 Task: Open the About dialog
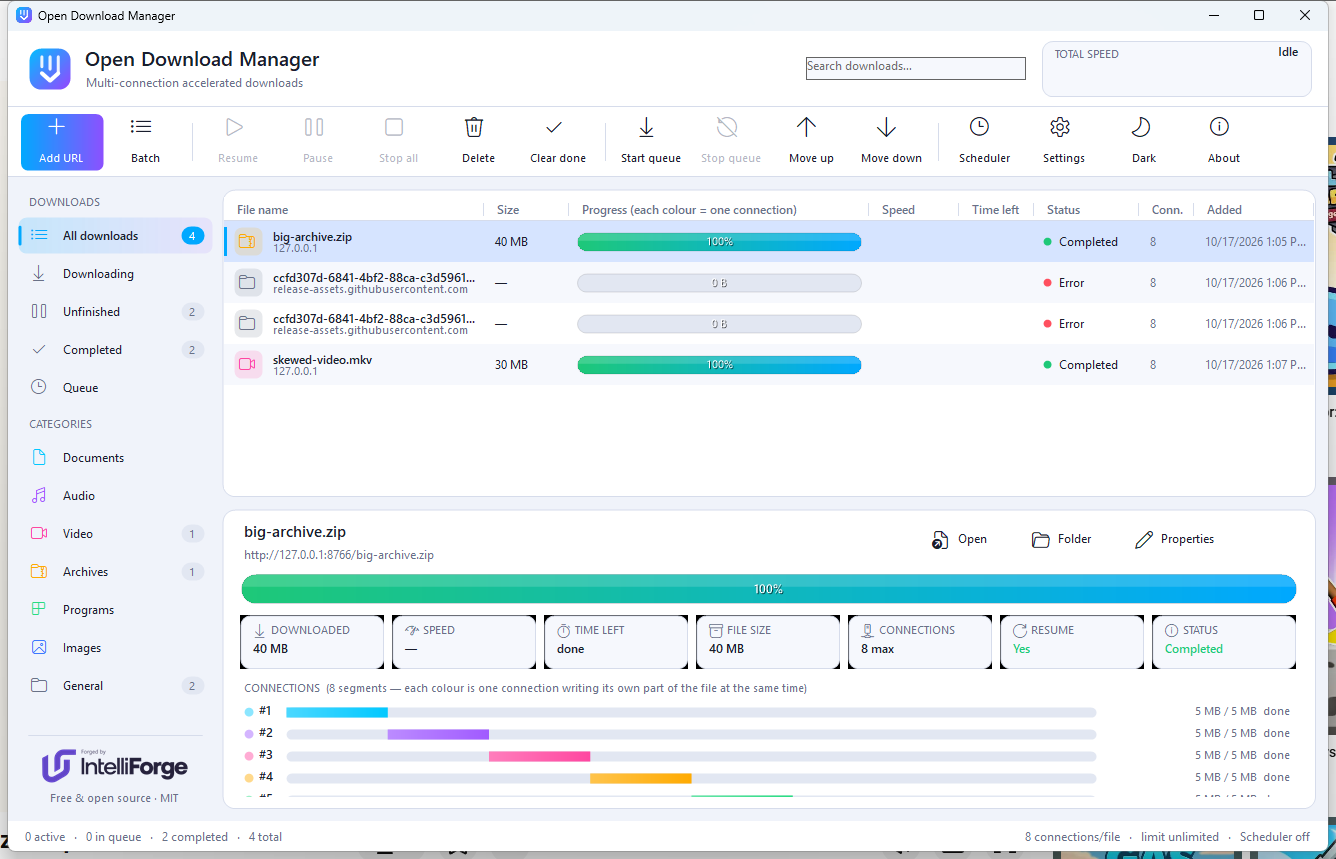[1224, 142]
